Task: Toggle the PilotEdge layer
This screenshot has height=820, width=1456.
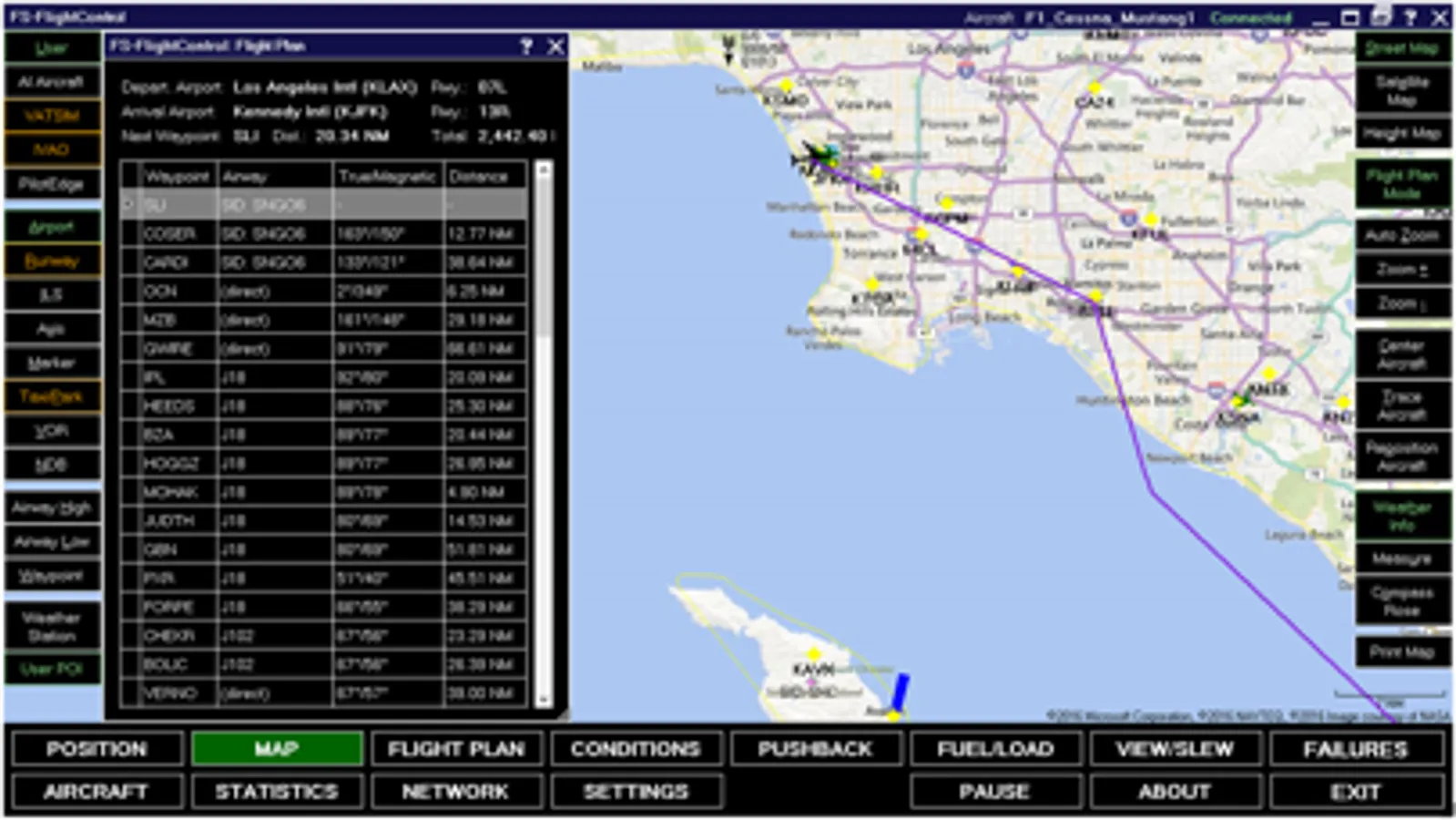Action: click(x=52, y=184)
